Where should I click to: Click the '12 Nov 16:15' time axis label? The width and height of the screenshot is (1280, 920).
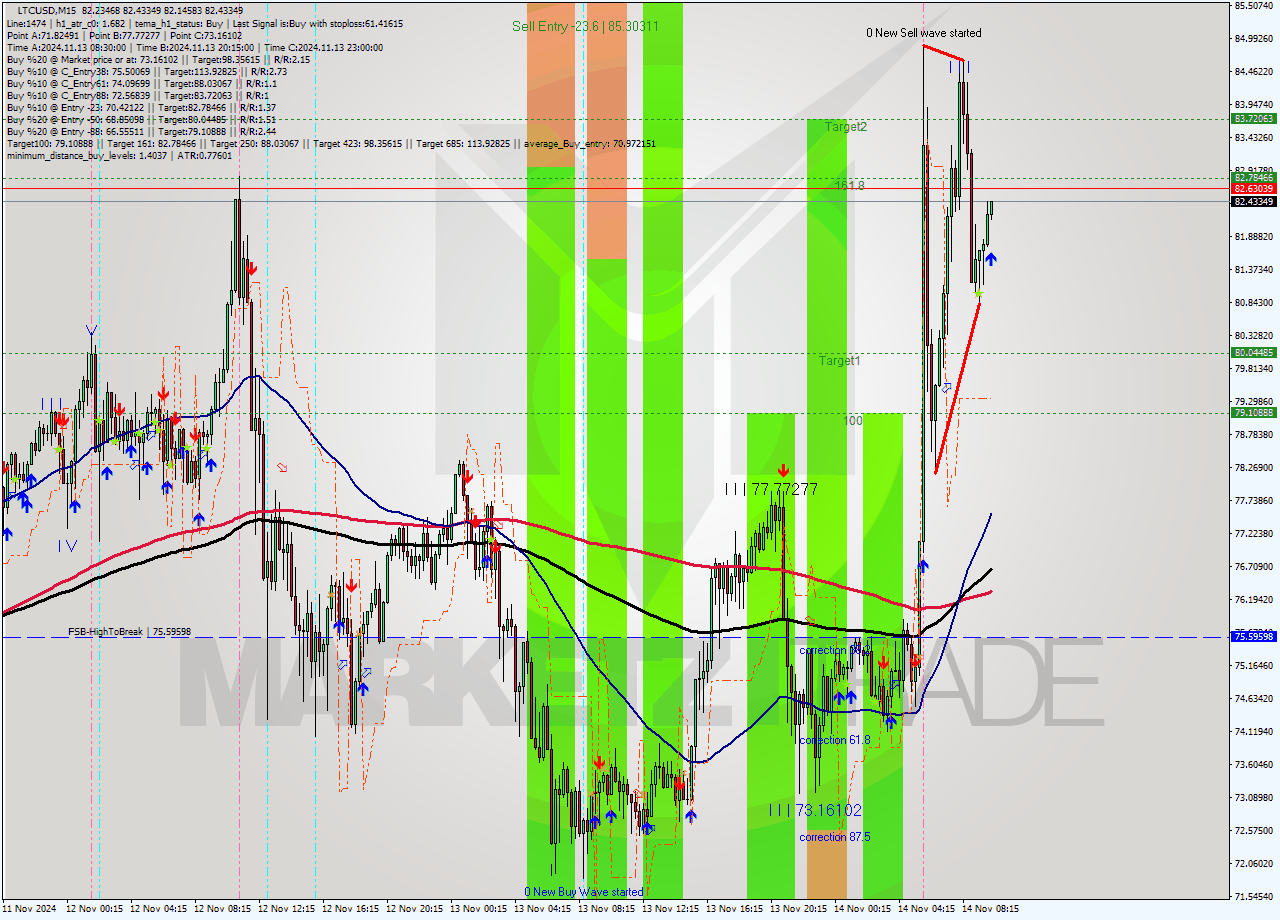point(350,909)
